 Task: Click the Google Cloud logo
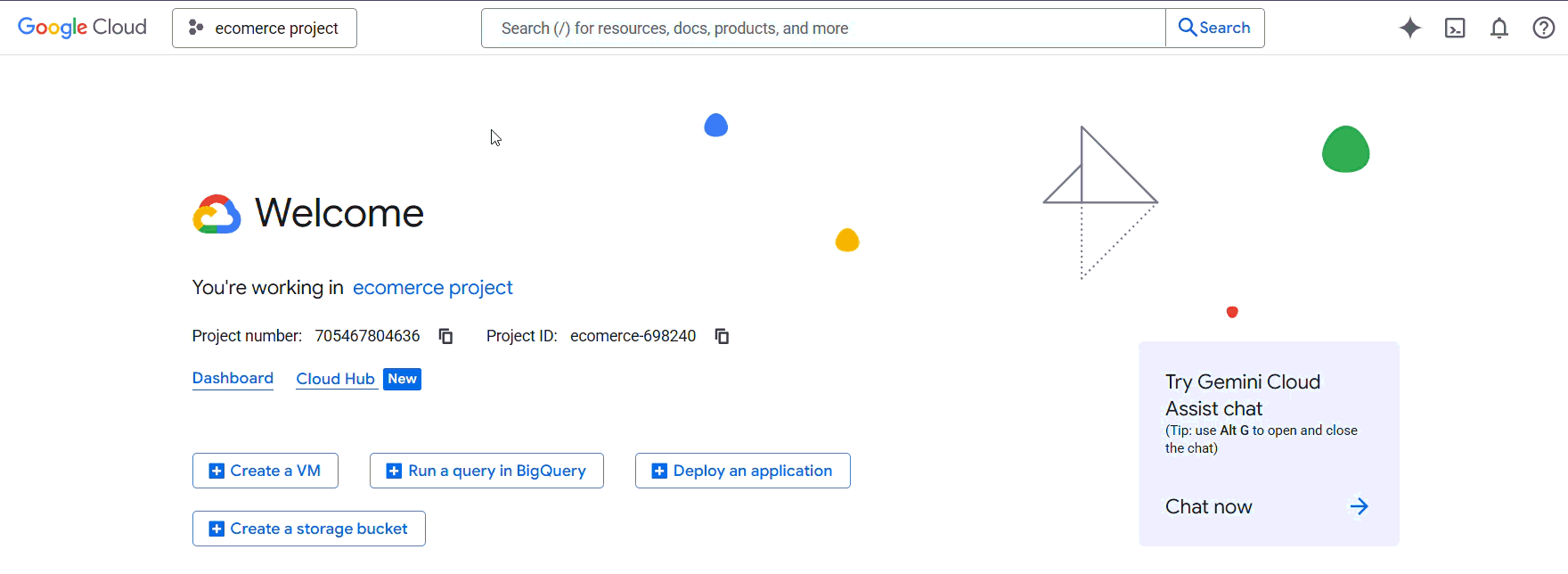click(82, 28)
